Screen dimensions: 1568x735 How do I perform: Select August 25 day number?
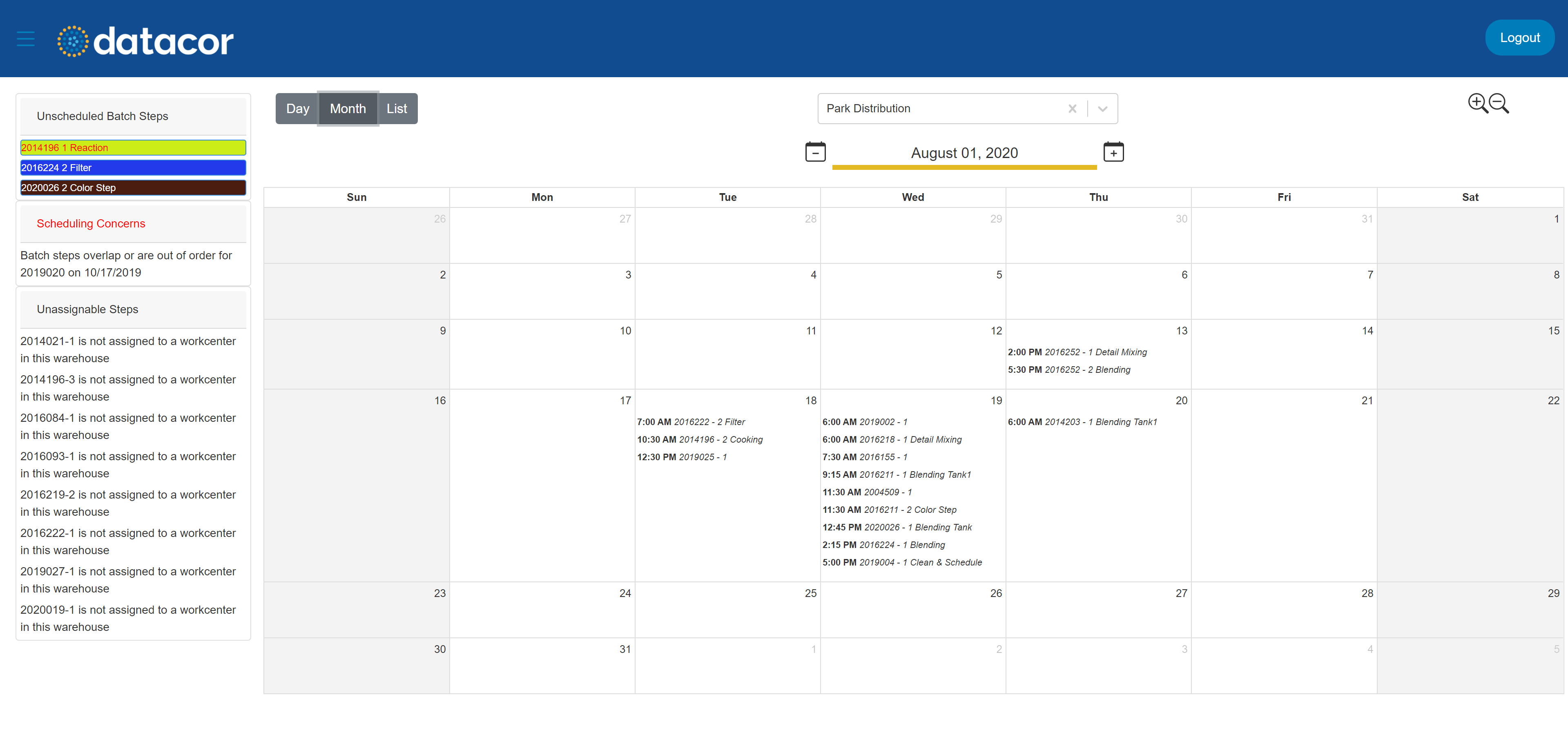(x=811, y=594)
